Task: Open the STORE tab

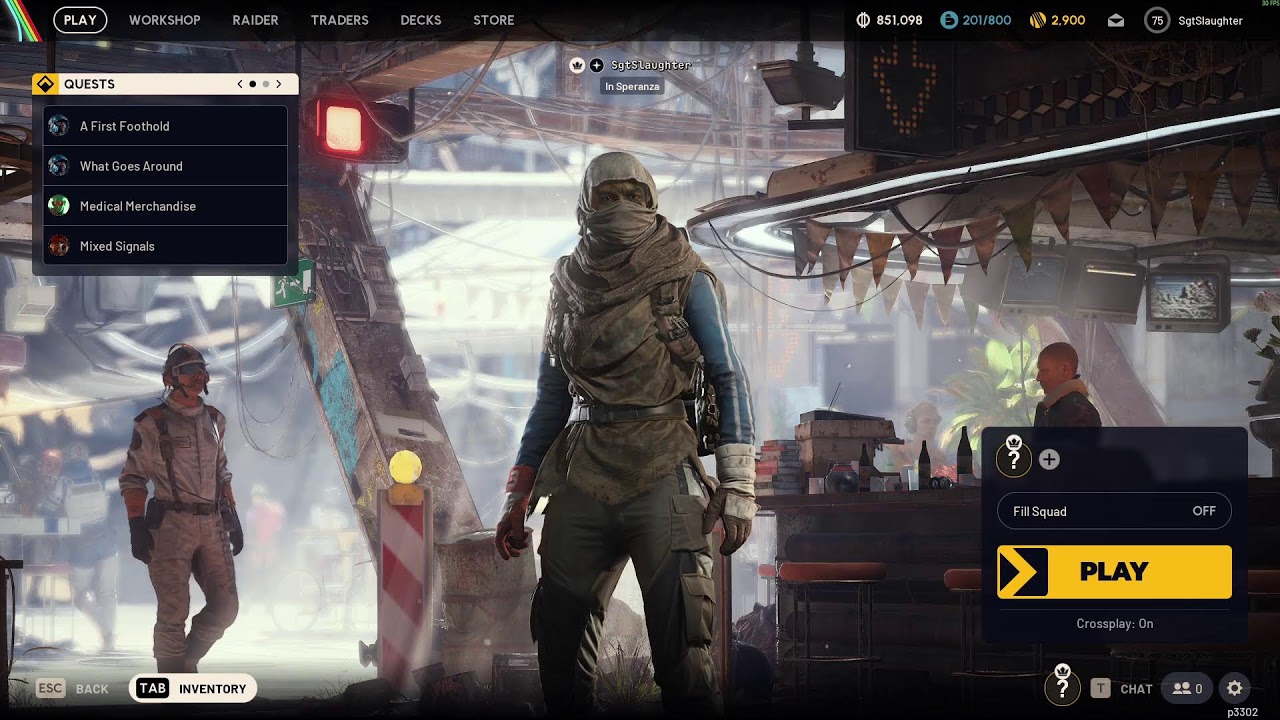Action: click(x=494, y=20)
